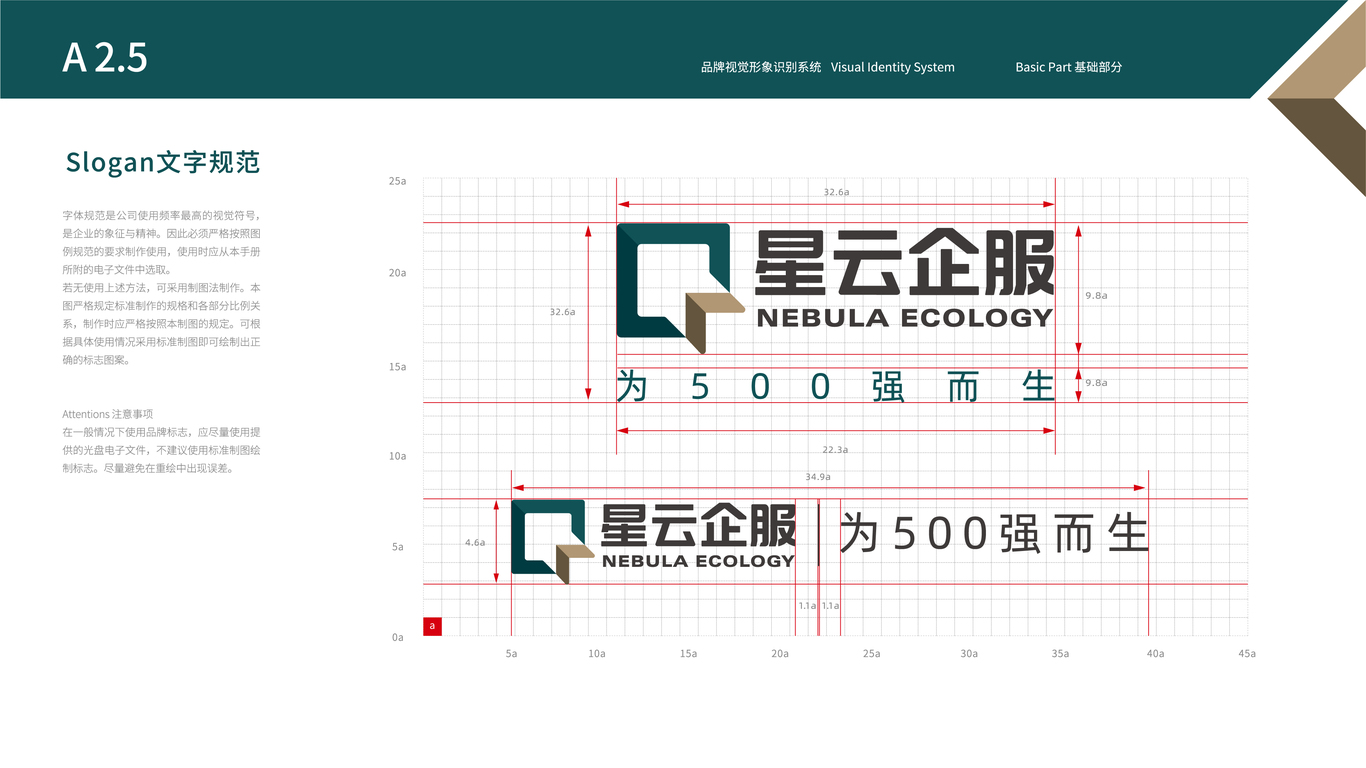
Task: Click 'NEBULA ECOLOGY' under the large wordmark
Action: (x=905, y=318)
